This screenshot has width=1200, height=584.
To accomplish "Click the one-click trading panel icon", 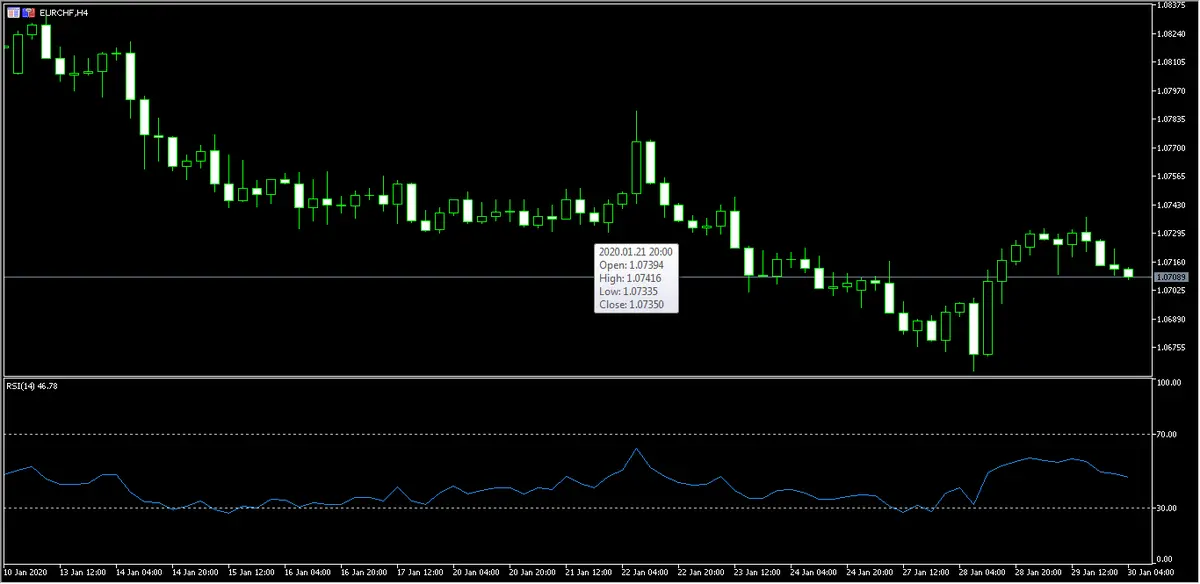I will pyautogui.click(x=12, y=12).
